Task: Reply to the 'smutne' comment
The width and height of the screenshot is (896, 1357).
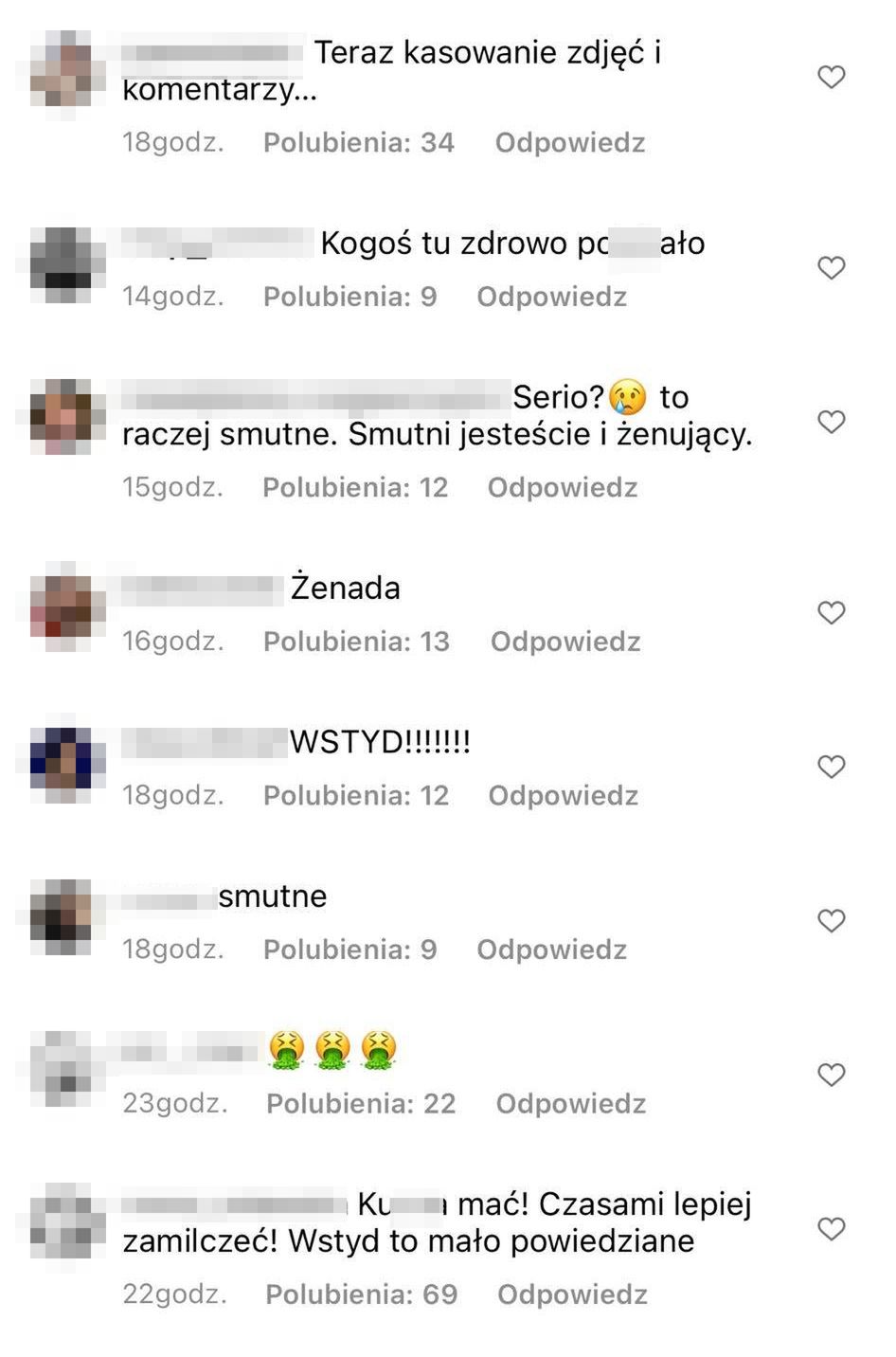Action: (x=551, y=950)
